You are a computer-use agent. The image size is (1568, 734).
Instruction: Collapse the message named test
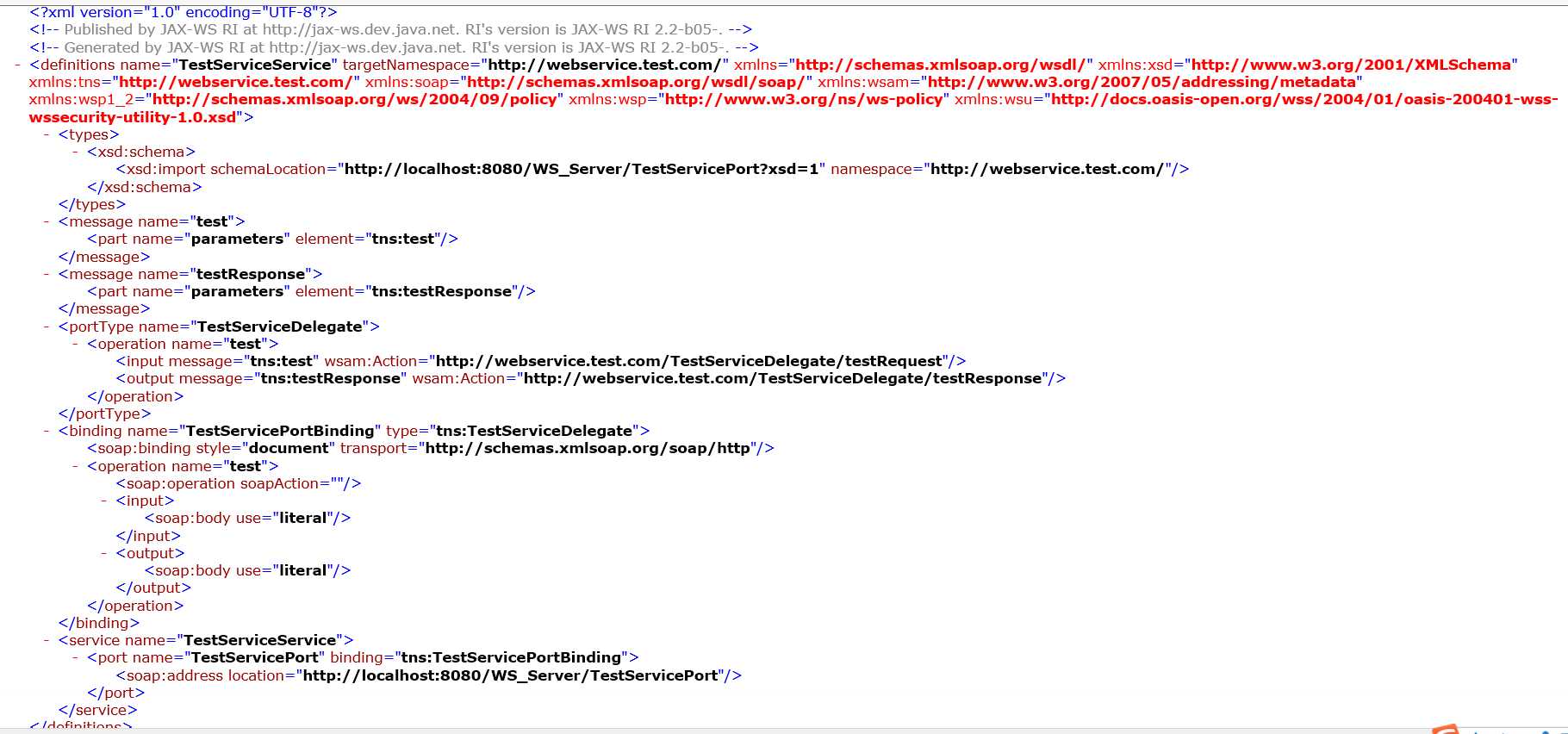tap(47, 221)
